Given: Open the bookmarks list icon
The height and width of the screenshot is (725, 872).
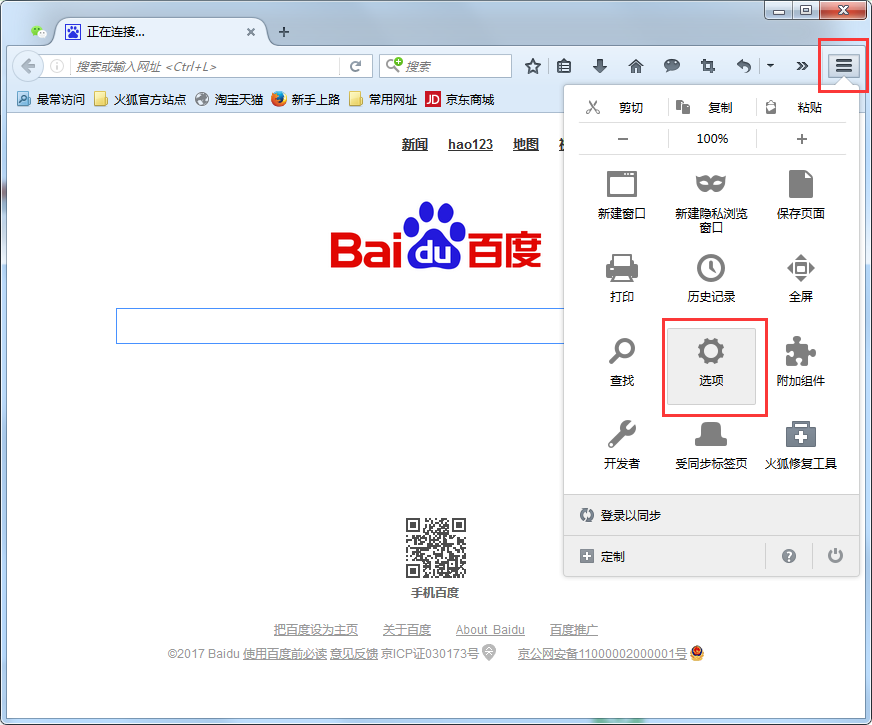Looking at the screenshot, I should [x=564, y=66].
